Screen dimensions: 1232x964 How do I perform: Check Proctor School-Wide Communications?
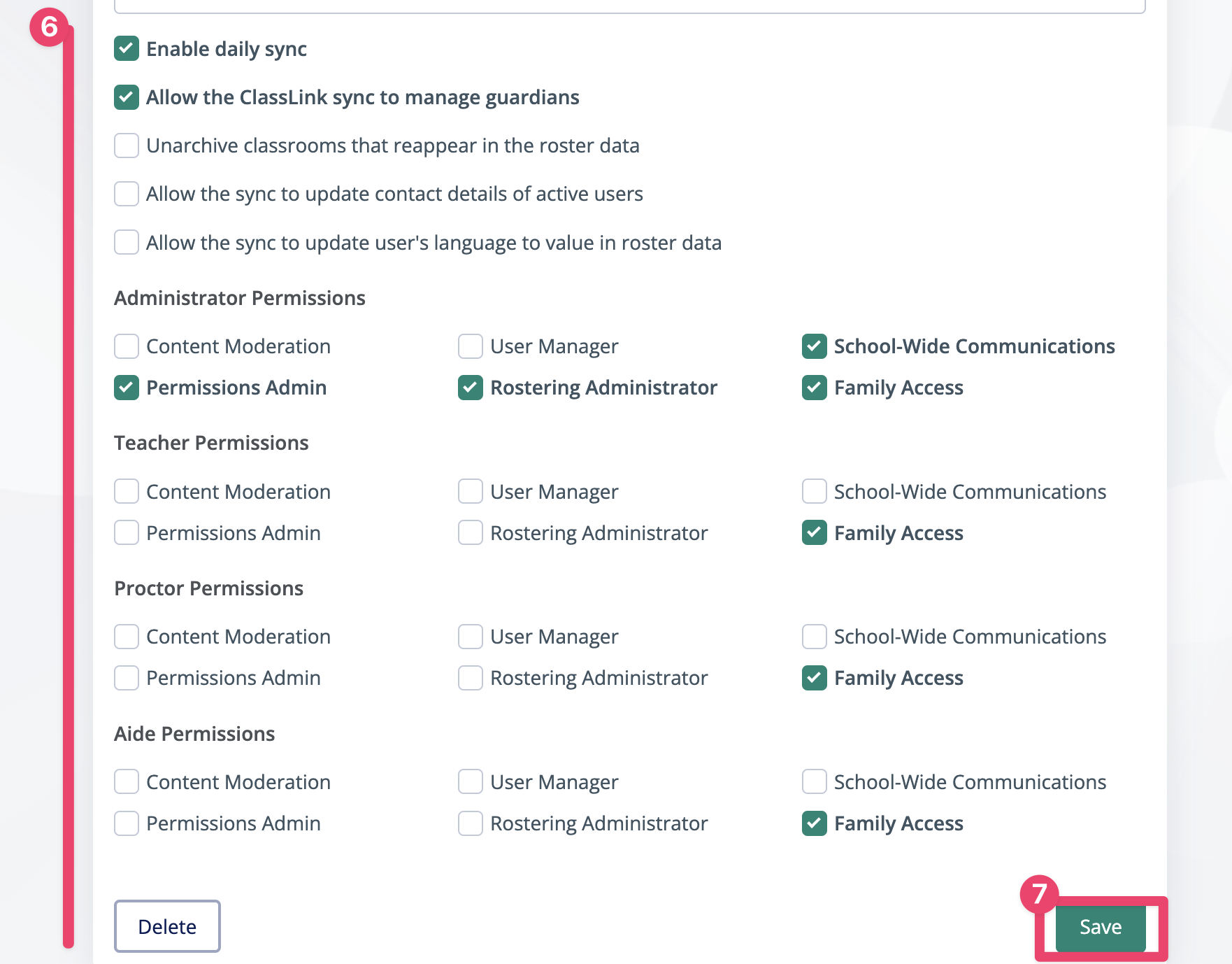tap(815, 637)
